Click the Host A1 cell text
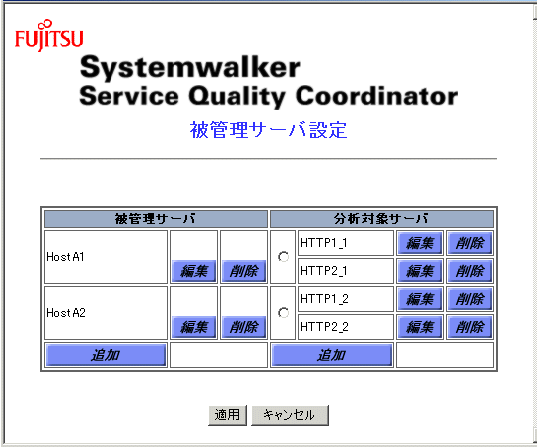 (65, 257)
